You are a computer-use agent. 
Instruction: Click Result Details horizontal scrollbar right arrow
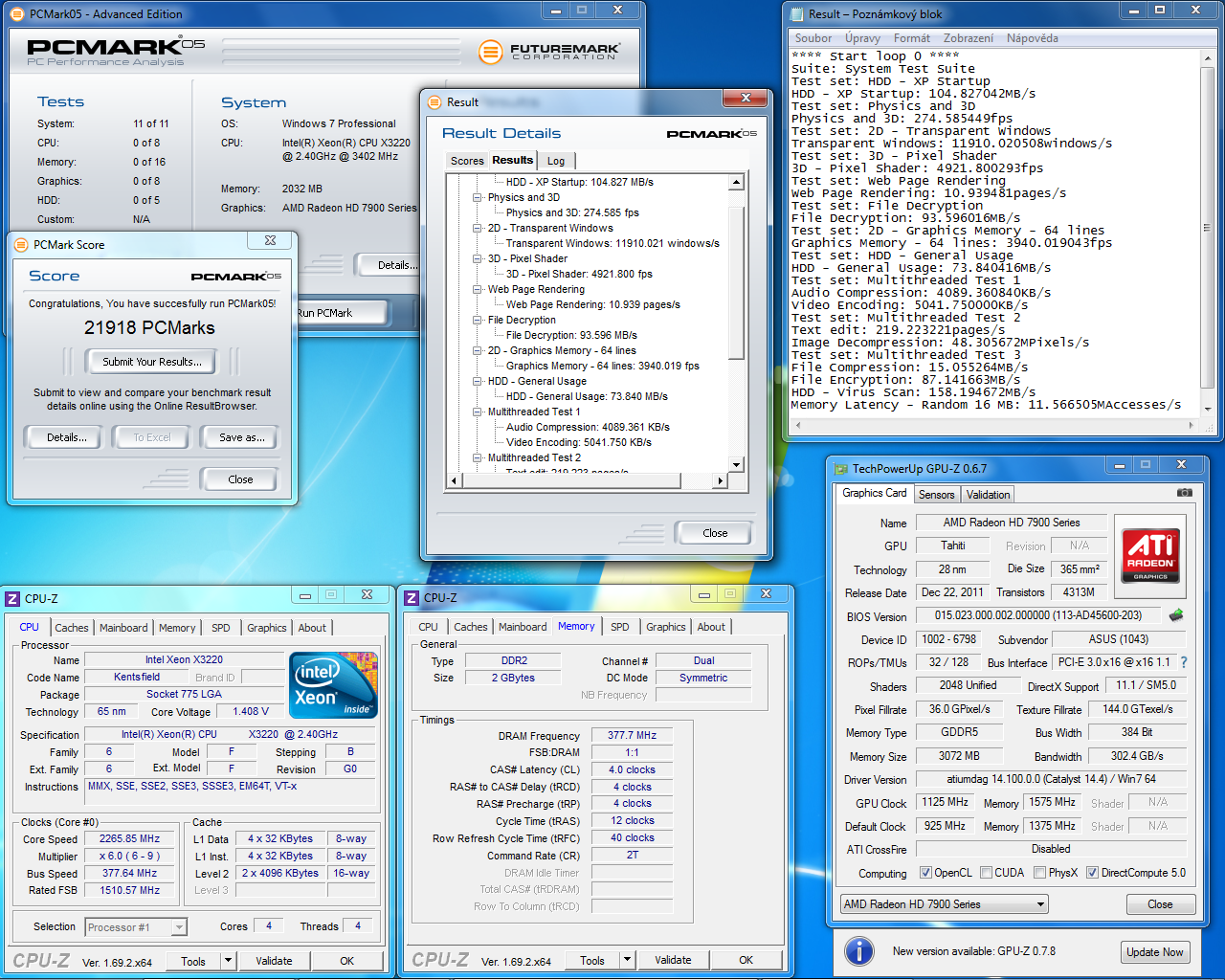coord(721,480)
